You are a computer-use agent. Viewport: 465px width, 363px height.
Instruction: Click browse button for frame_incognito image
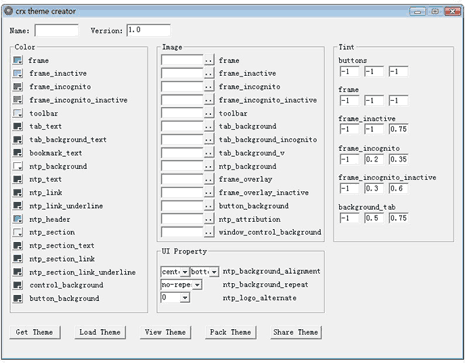coord(209,87)
